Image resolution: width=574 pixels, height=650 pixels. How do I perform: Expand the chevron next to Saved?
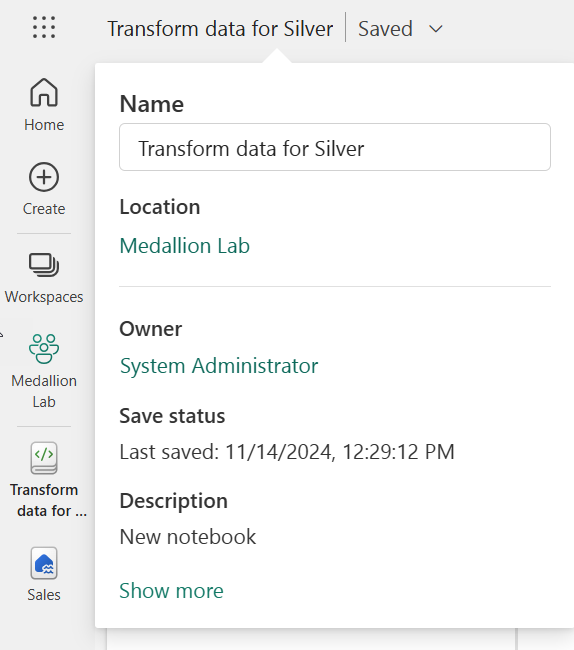pyautogui.click(x=436, y=29)
